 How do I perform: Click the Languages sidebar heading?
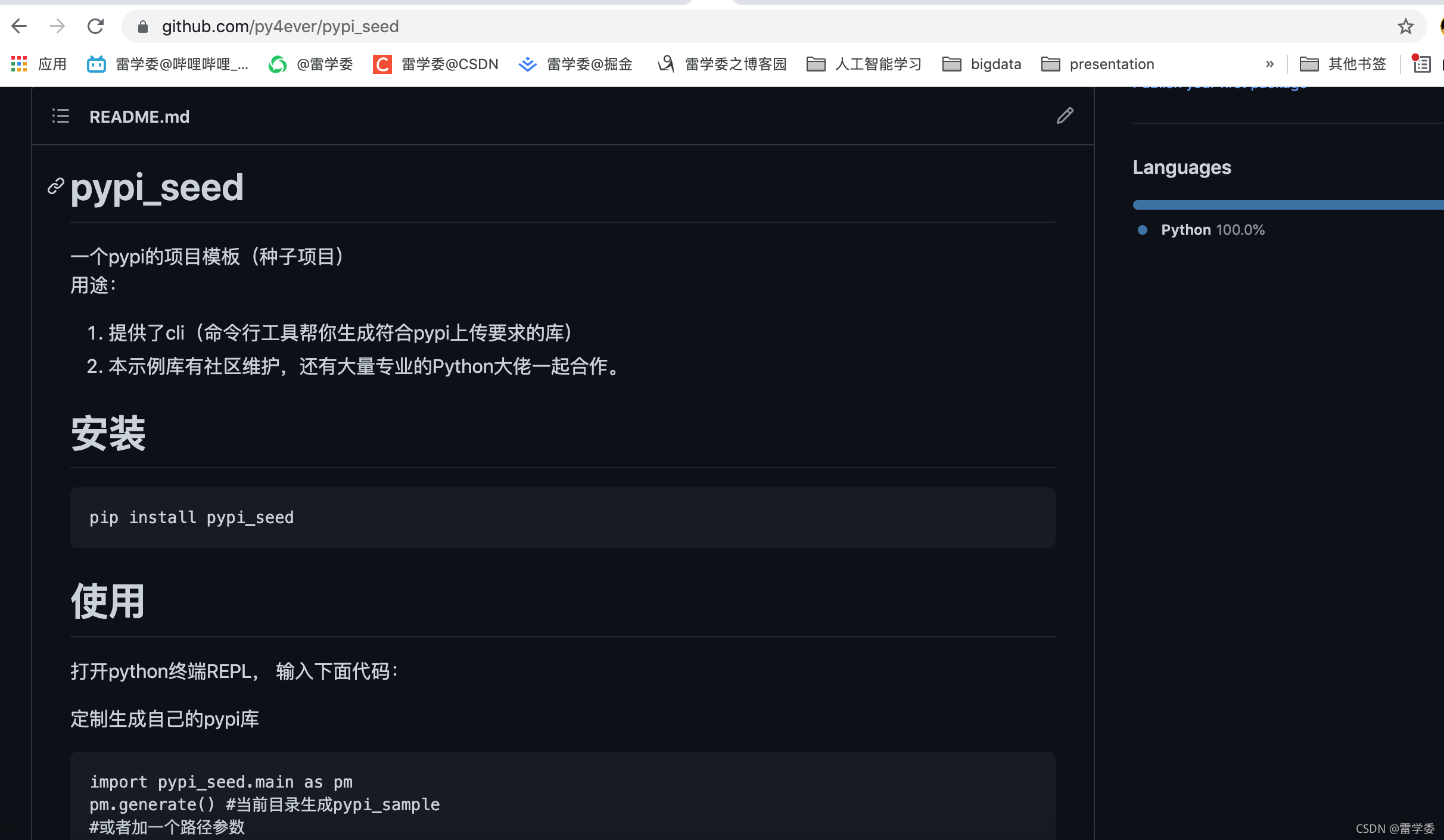[x=1182, y=167]
